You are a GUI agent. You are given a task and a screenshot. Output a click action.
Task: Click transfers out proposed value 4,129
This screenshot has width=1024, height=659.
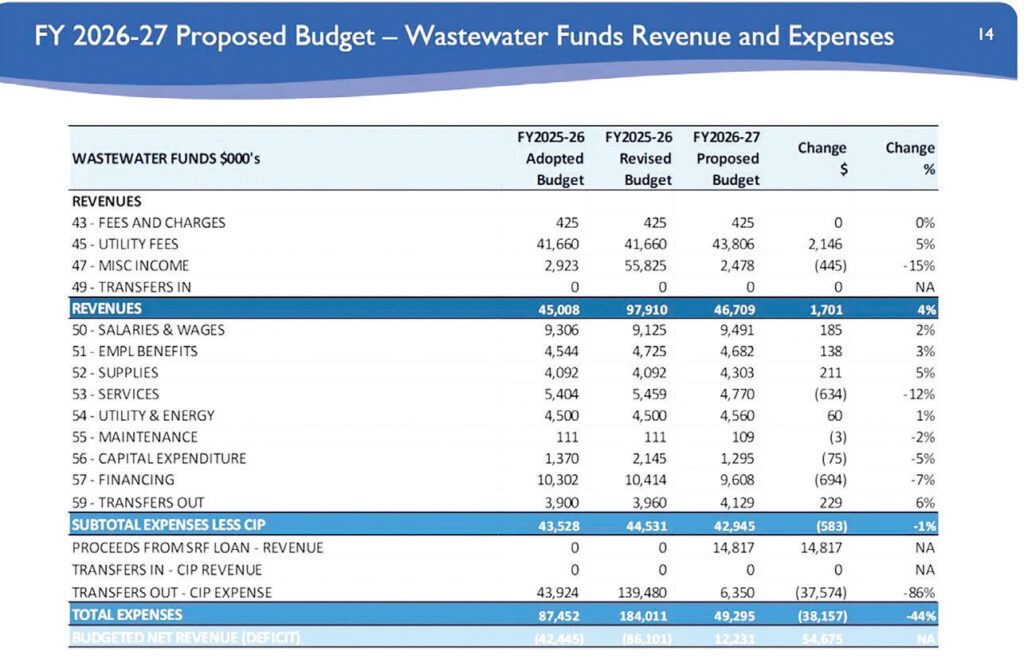click(737, 503)
